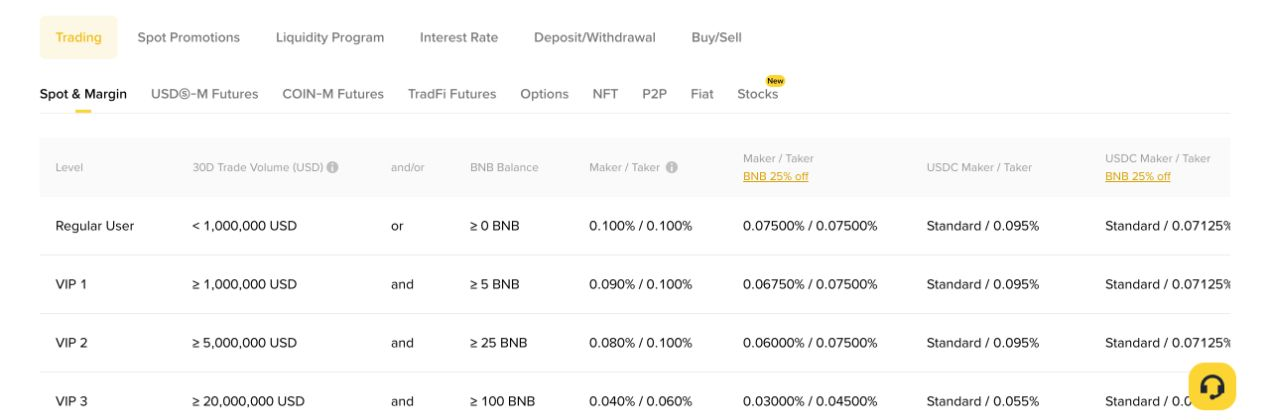The height and width of the screenshot is (420, 1270).
Task: Select the Stocks tab with New badge
Action: click(758, 93)
